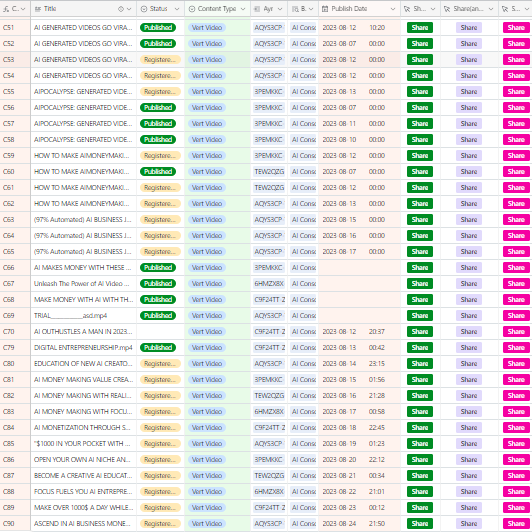The width and height of the screenshot is (532, 532).
Task: Open title 'DIGITAL ENTREPRENEURSHIP.mp4' in row C79
Action: click(x=83, y=347)
